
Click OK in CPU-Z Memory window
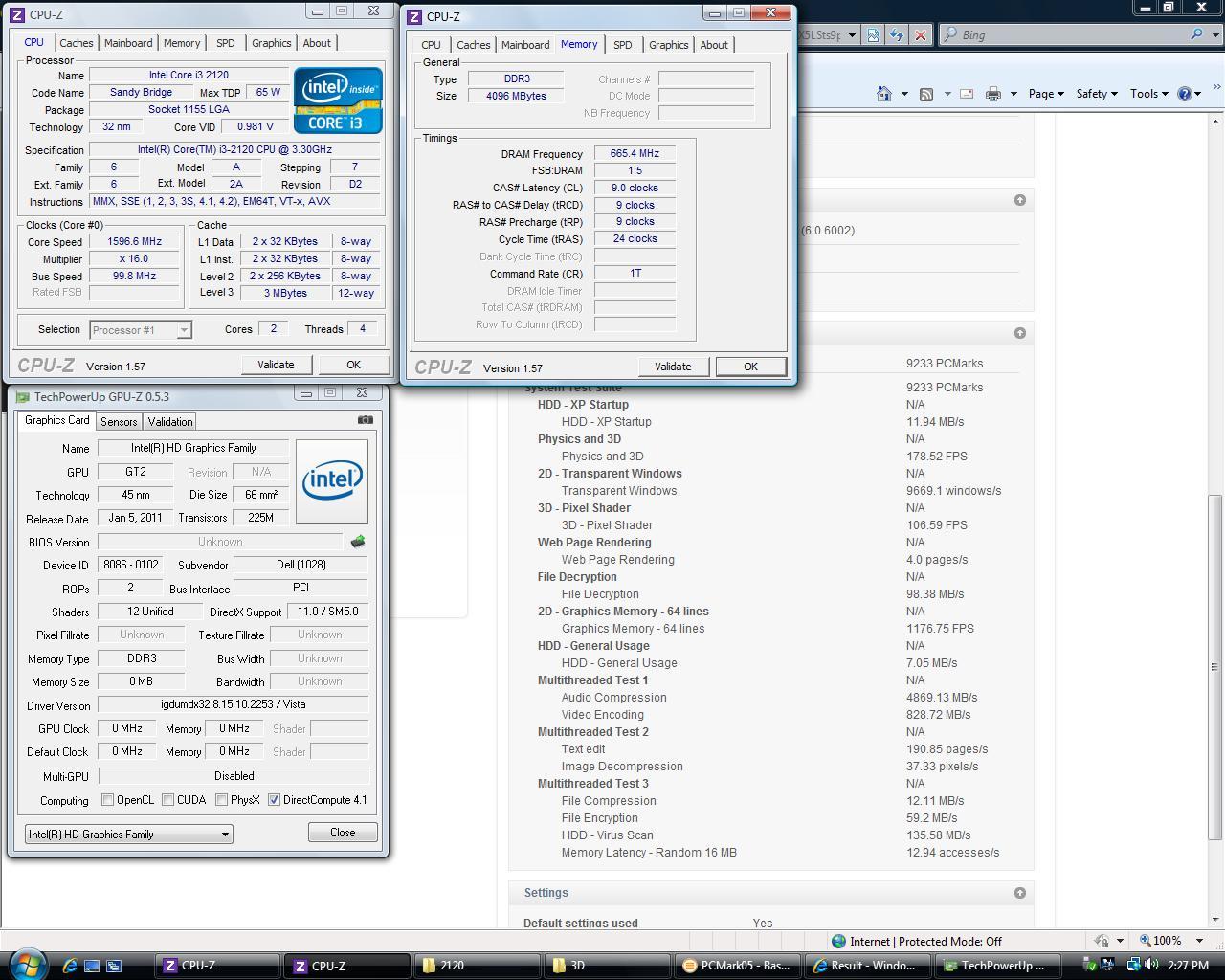pyautogui.click(x=750, y=367)
